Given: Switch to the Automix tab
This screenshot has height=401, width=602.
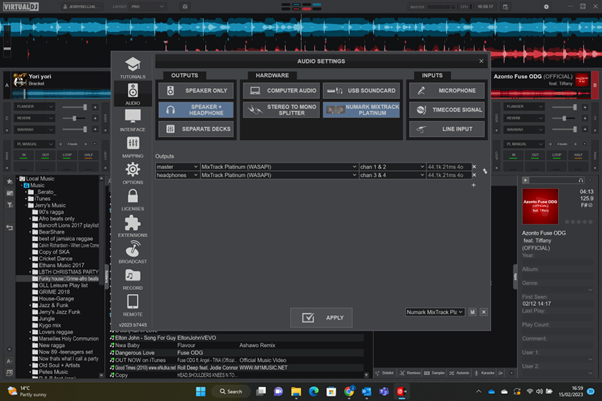Looking at the screenshot, I should [460, 373].
